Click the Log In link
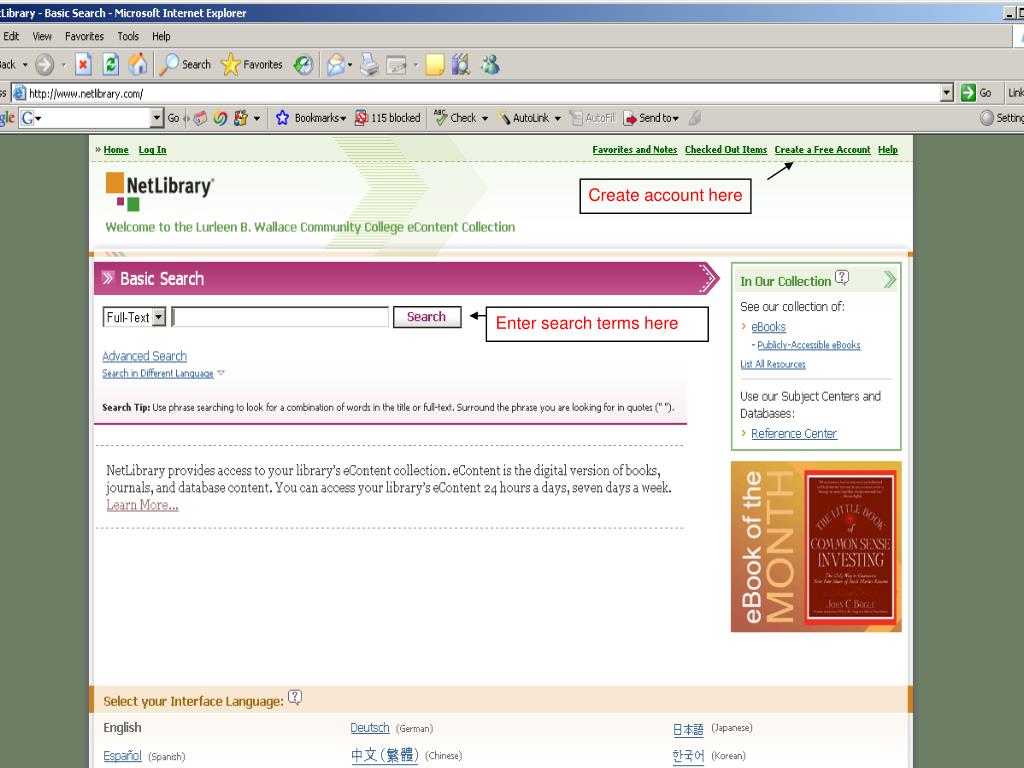This screenshot has height=768, width=1024. 152,150
